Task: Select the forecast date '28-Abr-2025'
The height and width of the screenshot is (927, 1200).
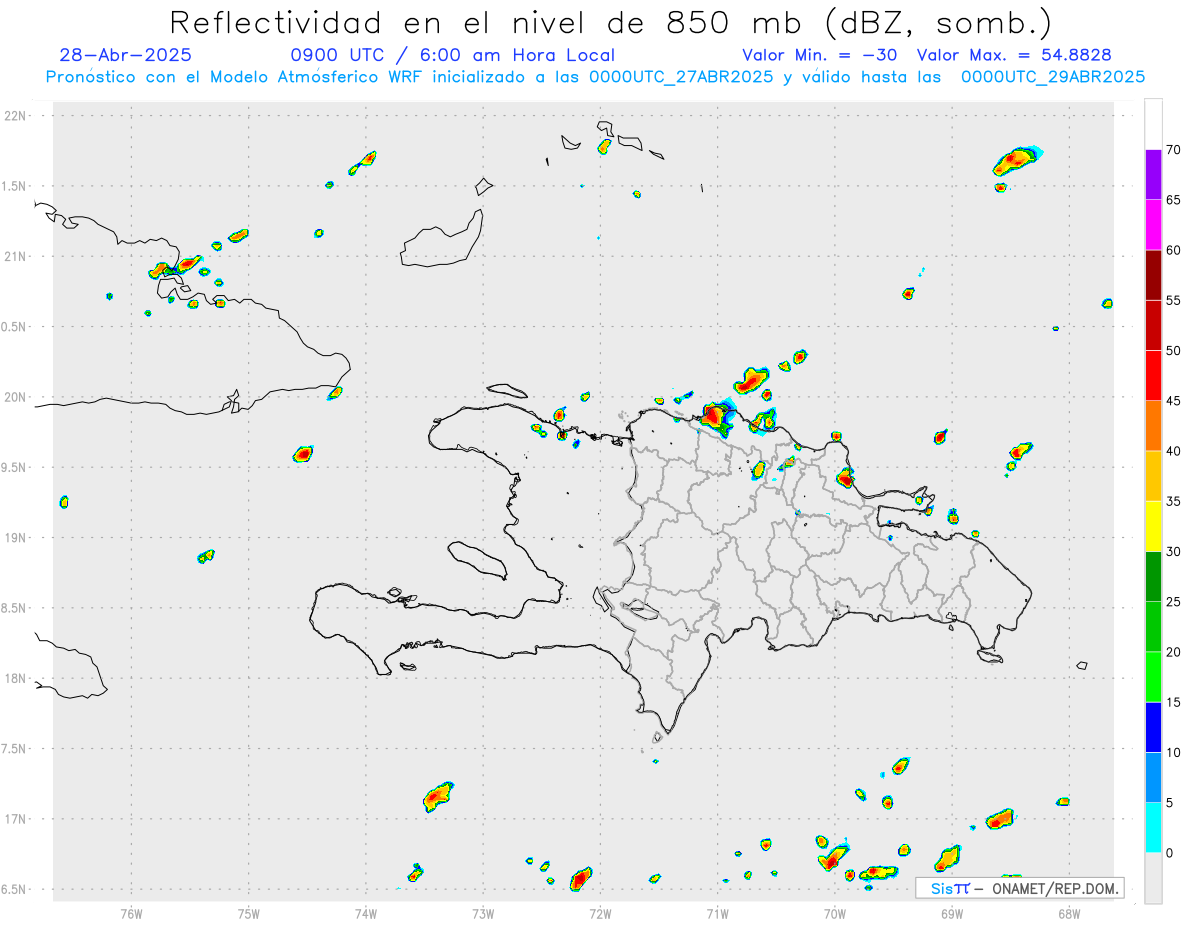Action: [126, 55]
